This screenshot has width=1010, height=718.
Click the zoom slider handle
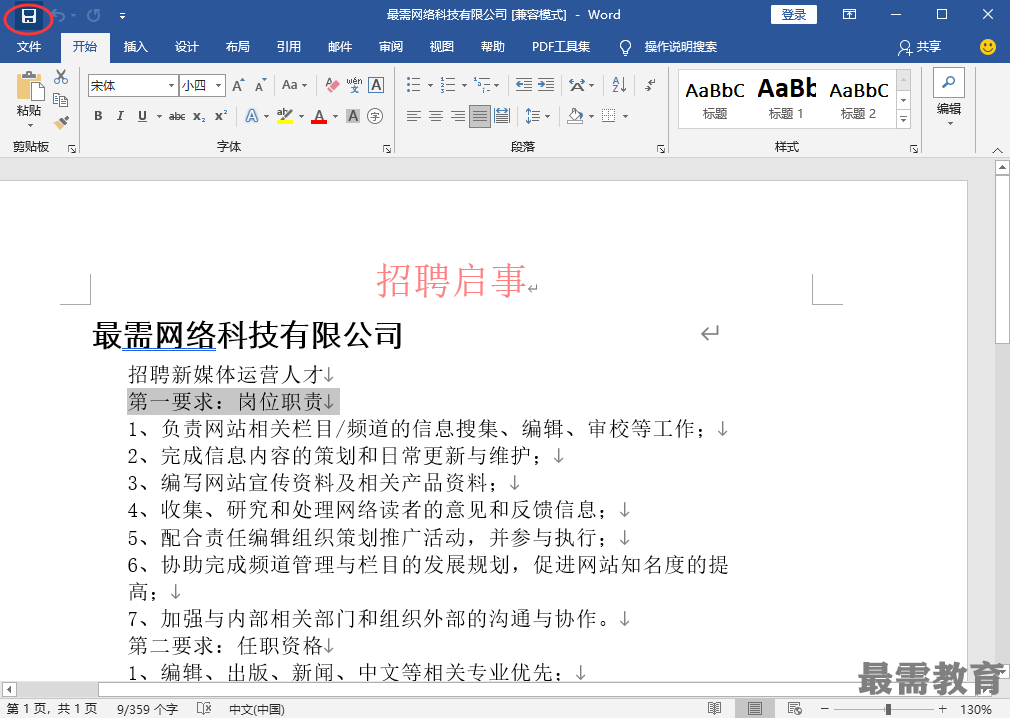(x=888, y=709)
